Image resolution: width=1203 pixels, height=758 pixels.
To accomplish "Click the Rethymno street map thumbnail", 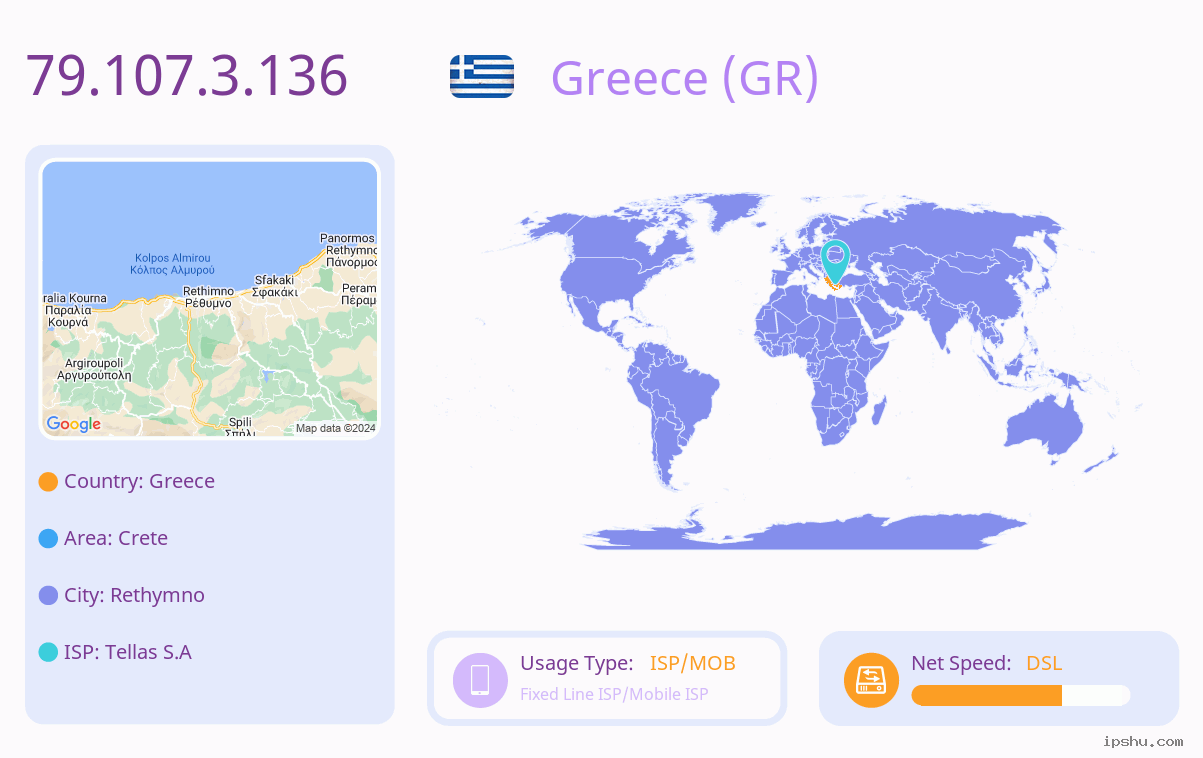I will point(210,299).
